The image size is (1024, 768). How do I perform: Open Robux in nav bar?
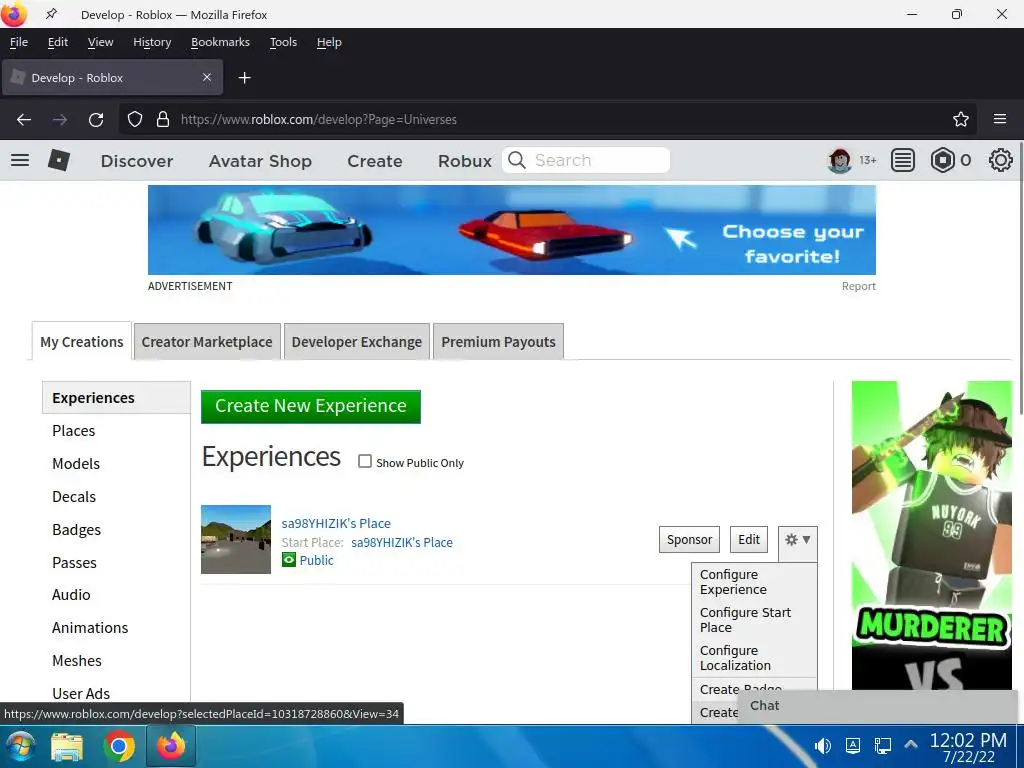[464, 161]
